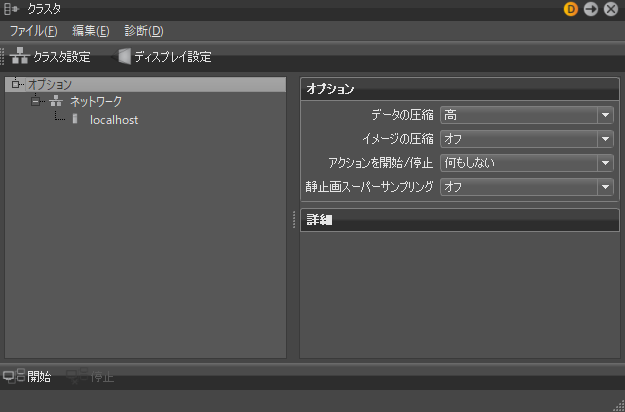The image size is (625, 412).
Task: Select the オプション tree row
Action: pos(145,84)
